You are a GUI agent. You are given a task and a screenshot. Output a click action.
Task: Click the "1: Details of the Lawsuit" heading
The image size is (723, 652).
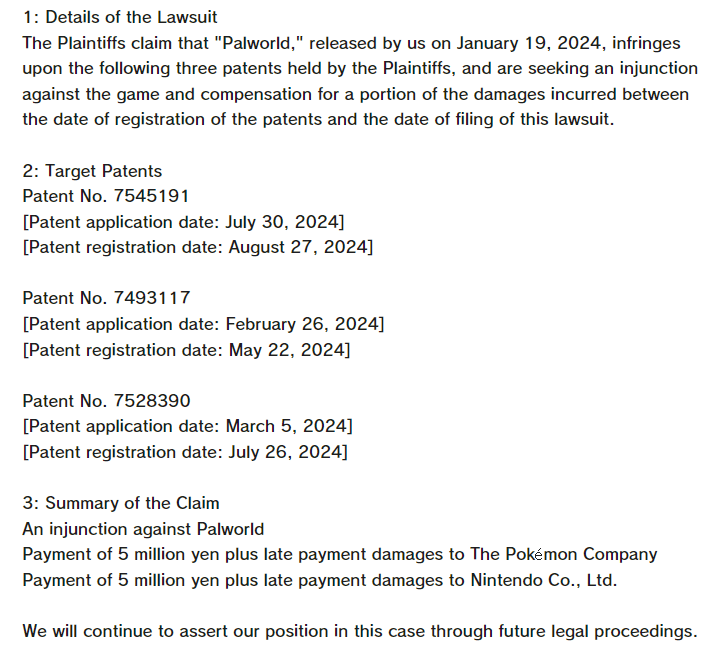(120, 17)
